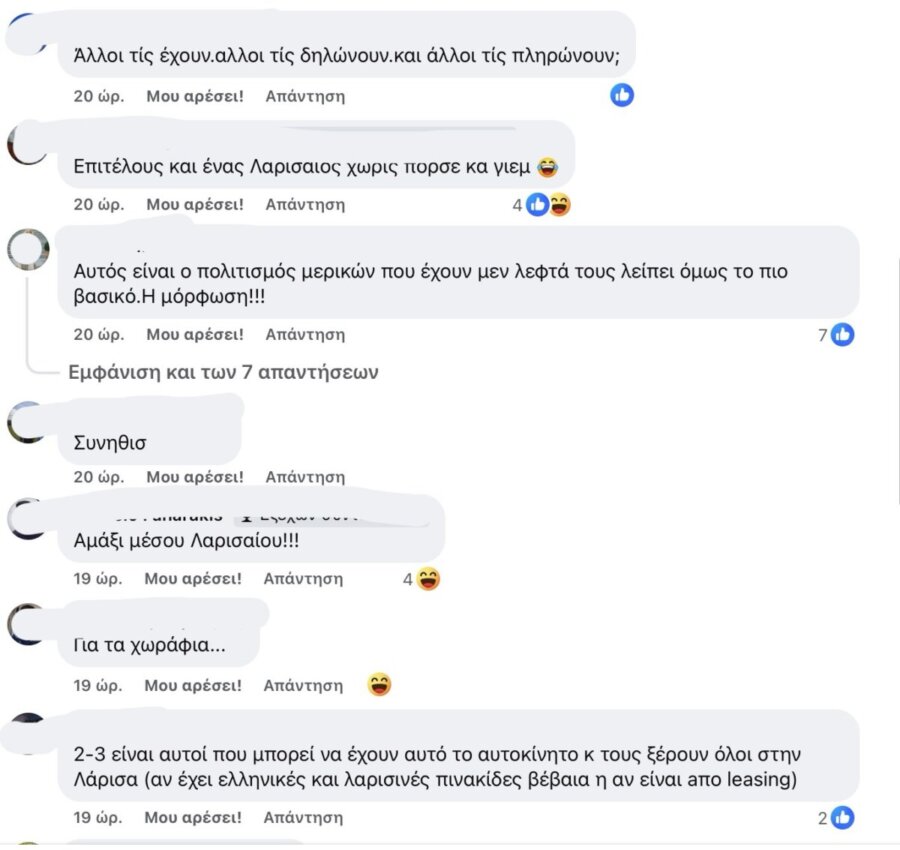Reply to the comment Συνηθισ
Viewport: 900px width, 850px height.
[305, 476]
